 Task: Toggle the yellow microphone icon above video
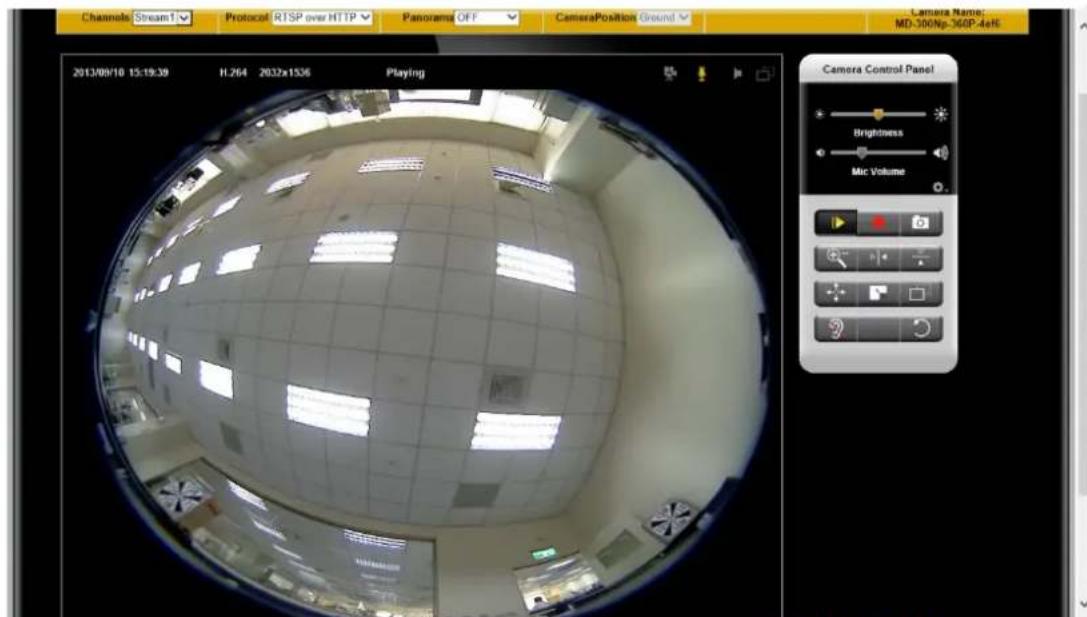tap(702, 73)
